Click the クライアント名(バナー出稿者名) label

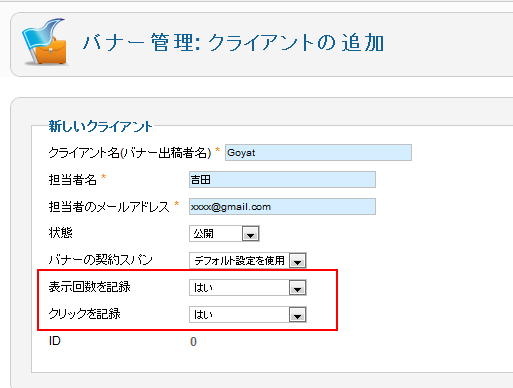(x=130, y=153)
